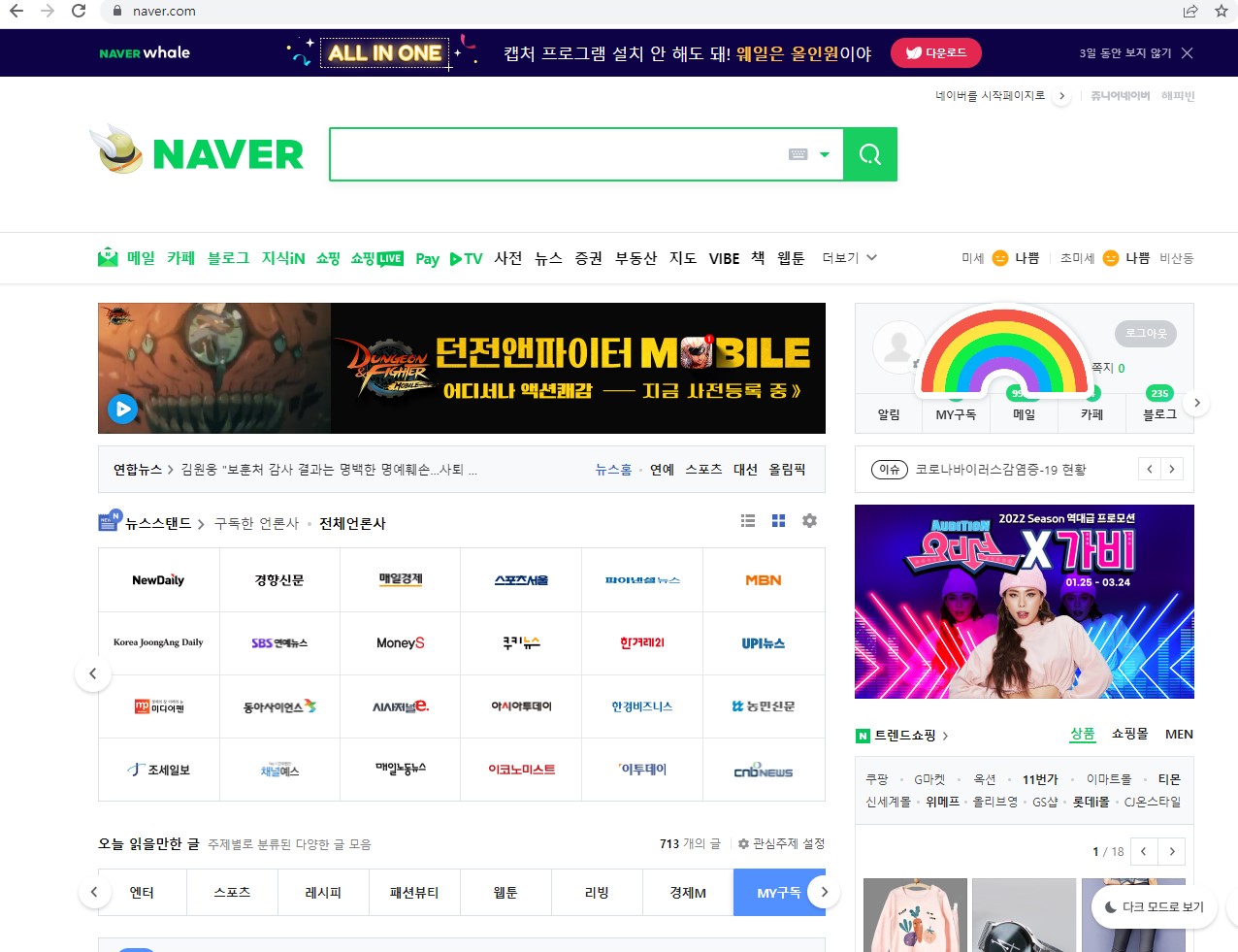This screenshot has width=1238, height=952.
Task: Open the 쿠팡 shopping mall link
Action: point(876,779)
